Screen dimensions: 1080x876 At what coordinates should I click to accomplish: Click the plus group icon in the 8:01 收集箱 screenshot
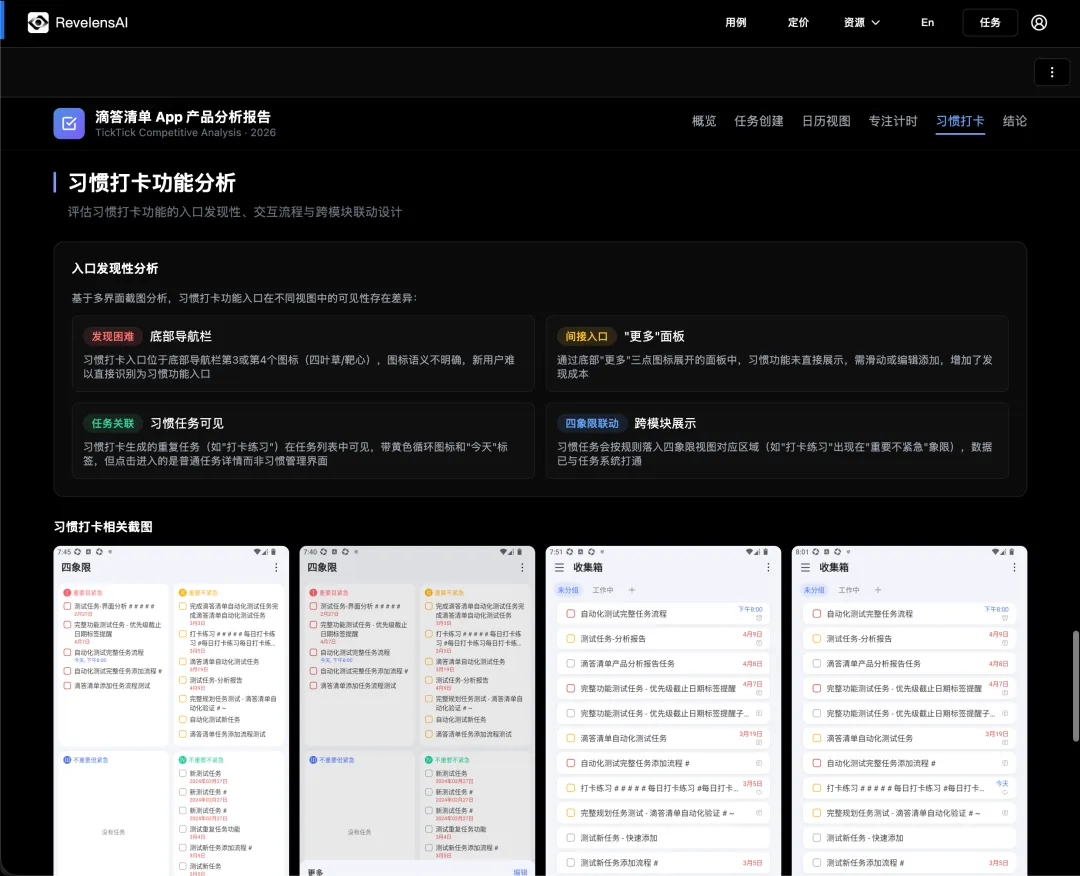point(878,590)
